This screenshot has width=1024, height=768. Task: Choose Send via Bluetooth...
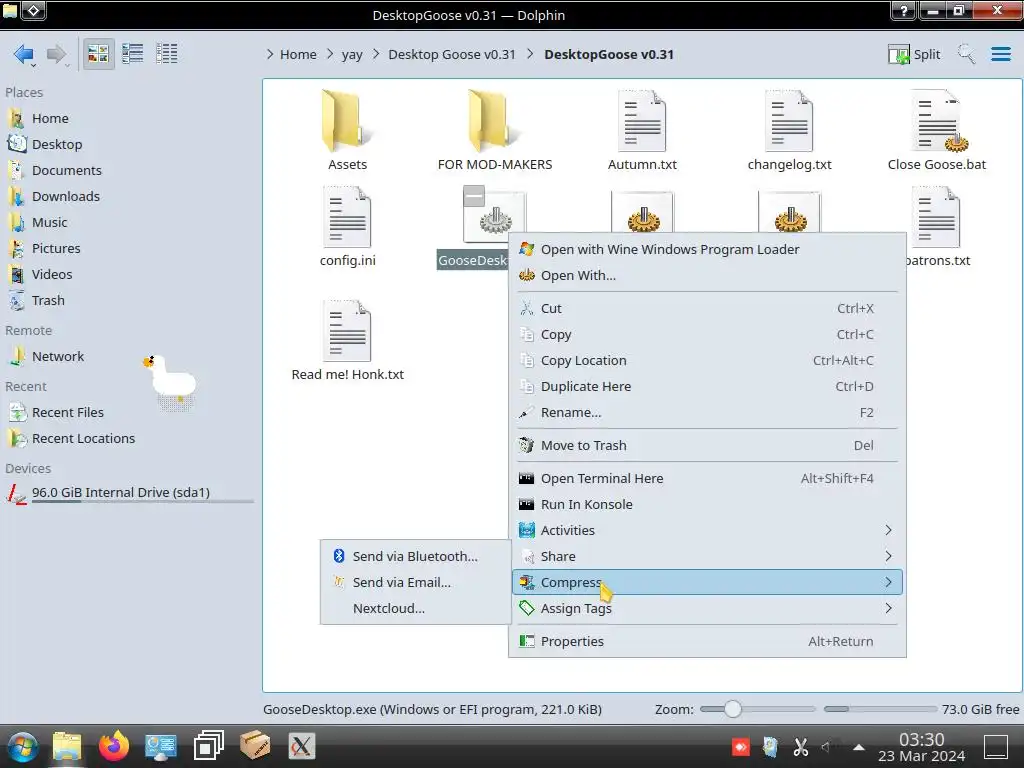click(415, 556)
